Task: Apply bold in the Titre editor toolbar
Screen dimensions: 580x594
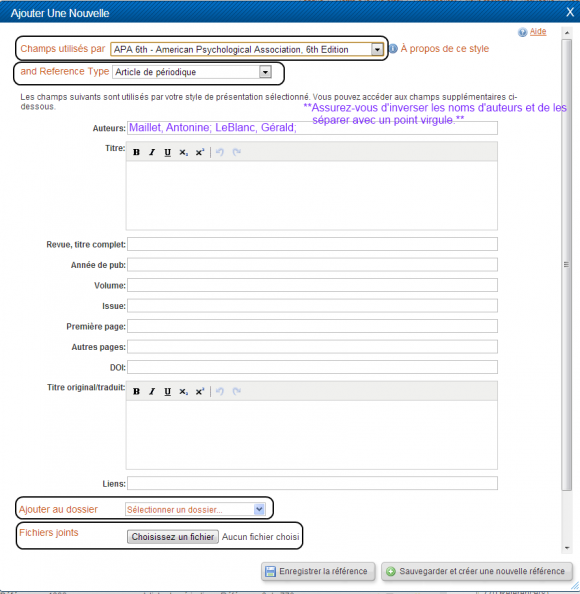Action: (136, 152)
